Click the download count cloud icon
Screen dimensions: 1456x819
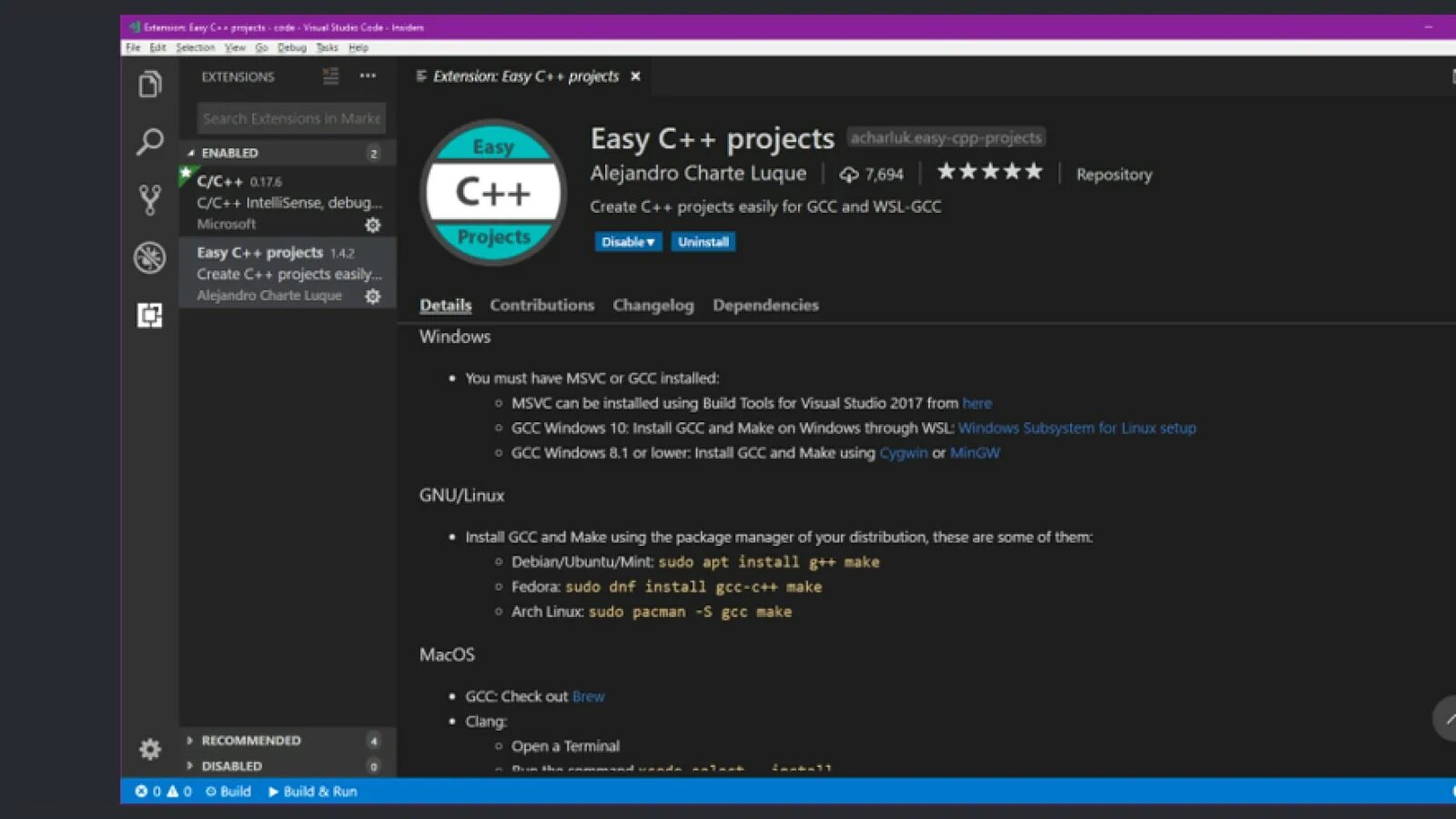click(x=849, y=175)
